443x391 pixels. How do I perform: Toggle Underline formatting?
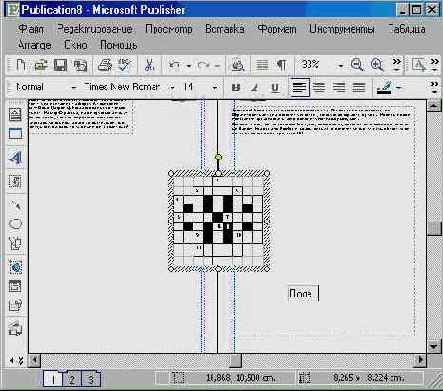[x=275, y=88]
